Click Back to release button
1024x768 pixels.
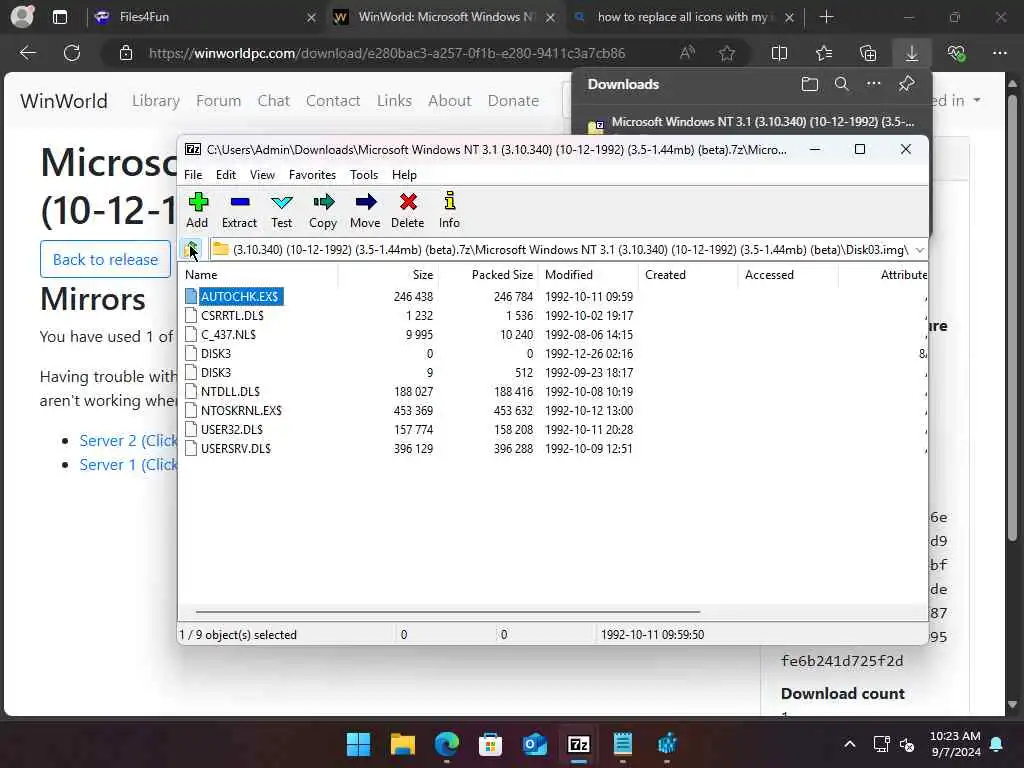coord(105,259)
